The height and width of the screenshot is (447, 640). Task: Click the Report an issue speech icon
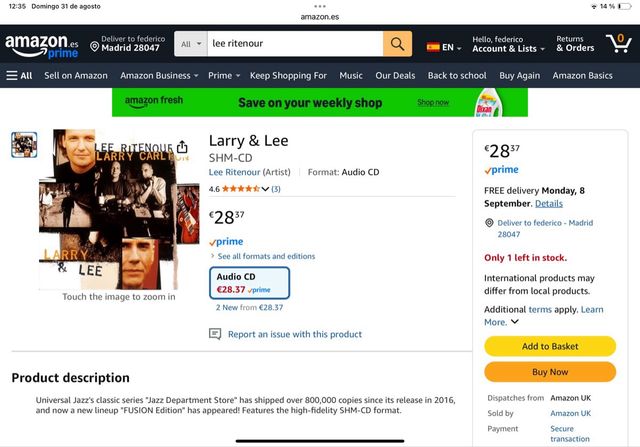click(215, 334)
